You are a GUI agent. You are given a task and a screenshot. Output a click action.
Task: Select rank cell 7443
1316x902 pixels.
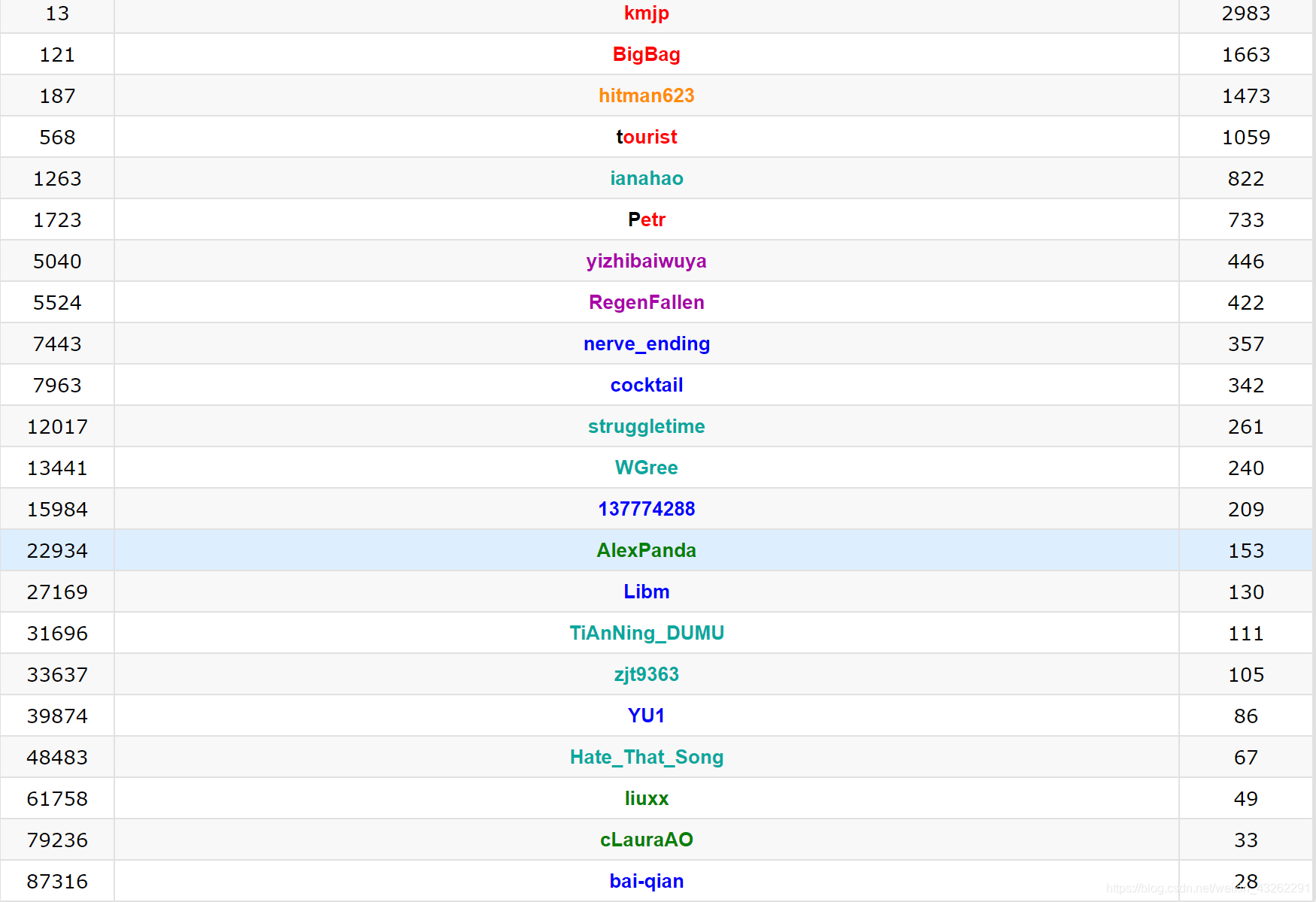(x=57, y=344)
